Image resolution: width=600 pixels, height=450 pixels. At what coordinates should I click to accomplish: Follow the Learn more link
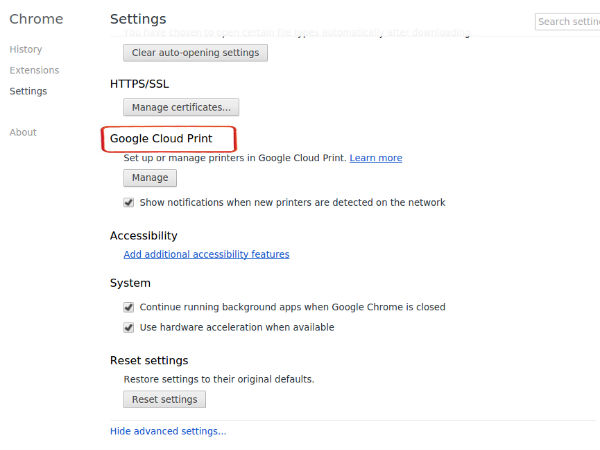(376, 158)
